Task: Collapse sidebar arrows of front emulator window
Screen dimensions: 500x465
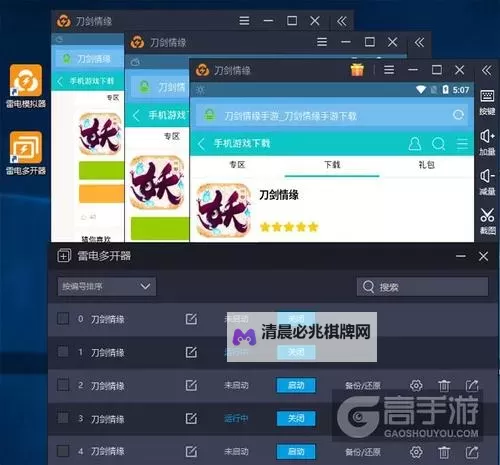Action: [x=486, y=70]
